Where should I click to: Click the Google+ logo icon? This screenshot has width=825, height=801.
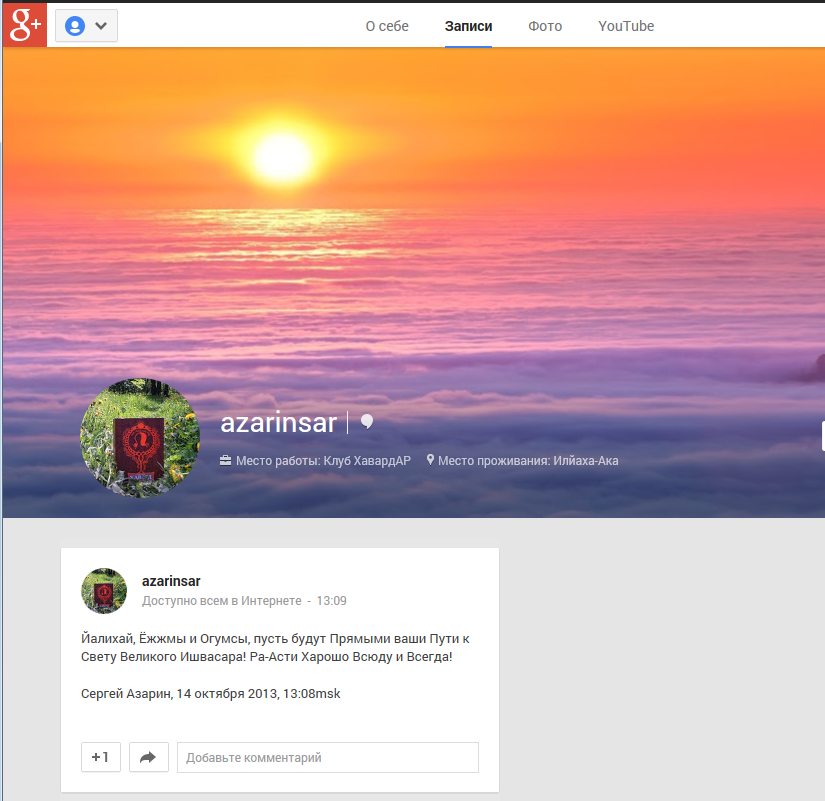point(25,25)
